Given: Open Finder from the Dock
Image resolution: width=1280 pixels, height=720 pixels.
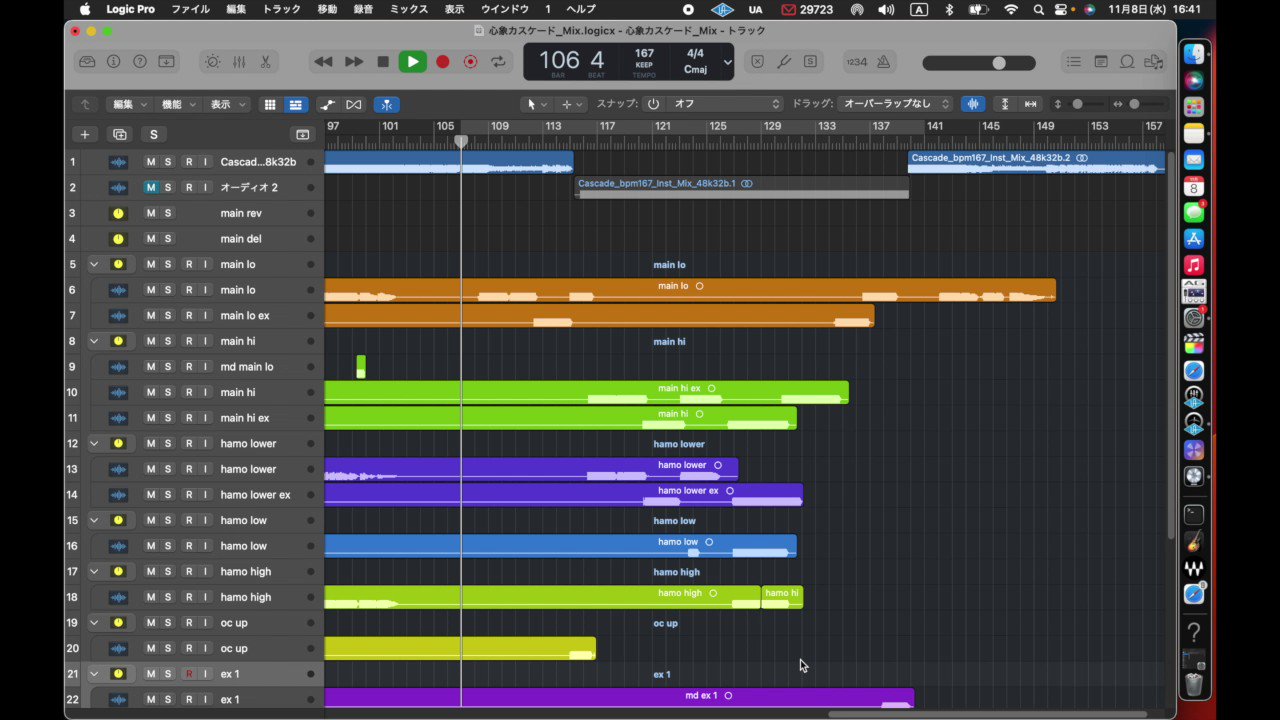Looking at the screenshot, I should point(1194,54).
